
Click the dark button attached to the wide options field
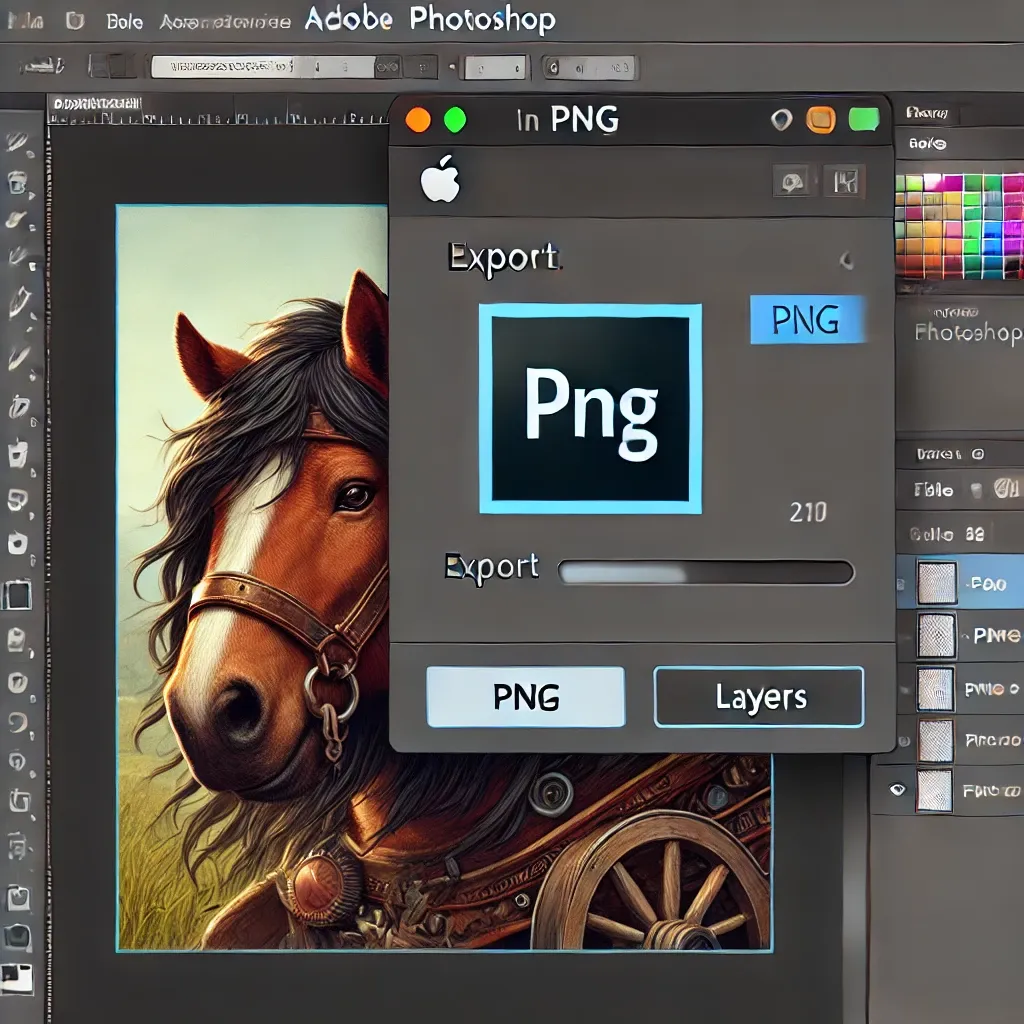388,67
